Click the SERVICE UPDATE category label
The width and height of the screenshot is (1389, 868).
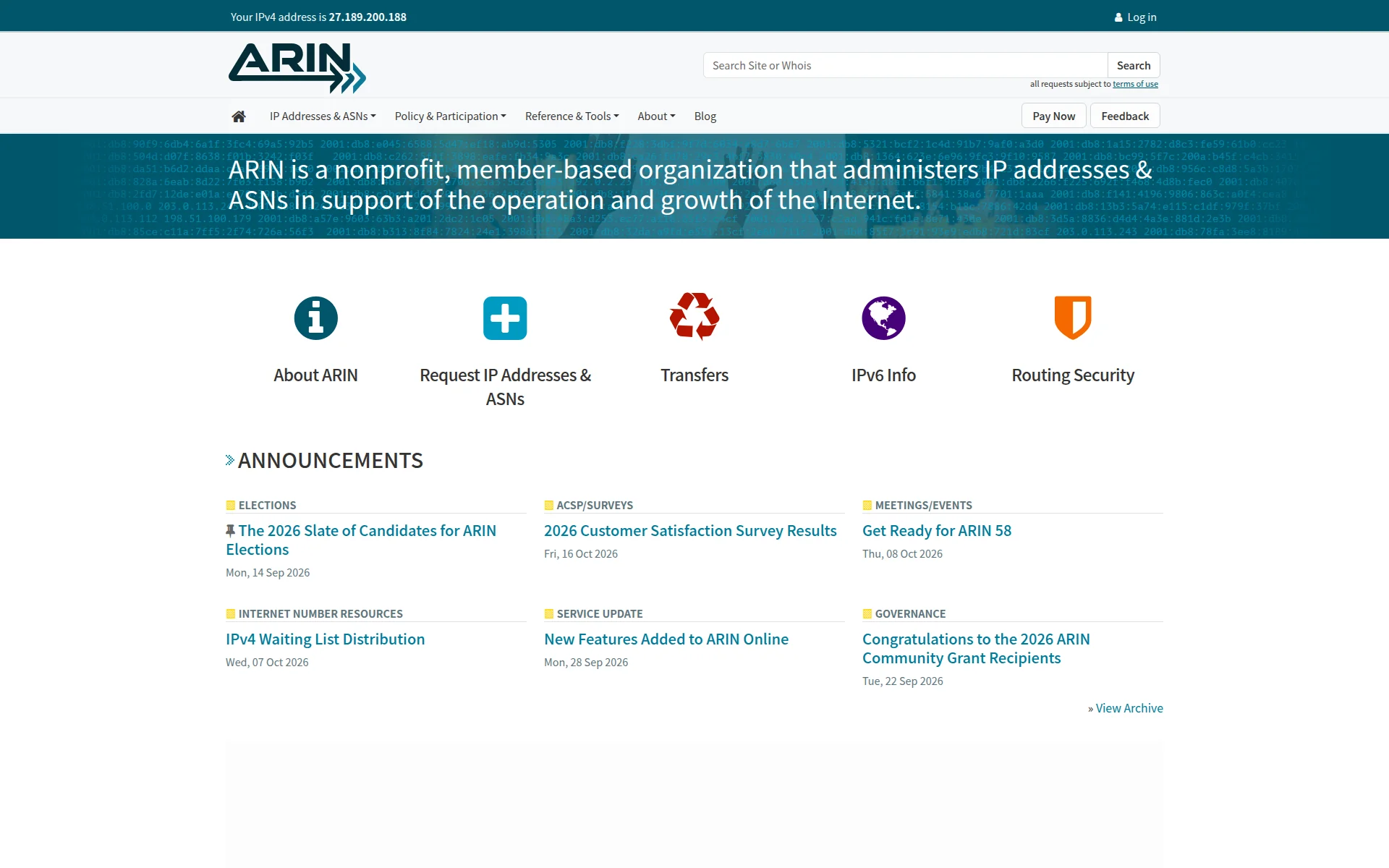click(x=600, y=613)
